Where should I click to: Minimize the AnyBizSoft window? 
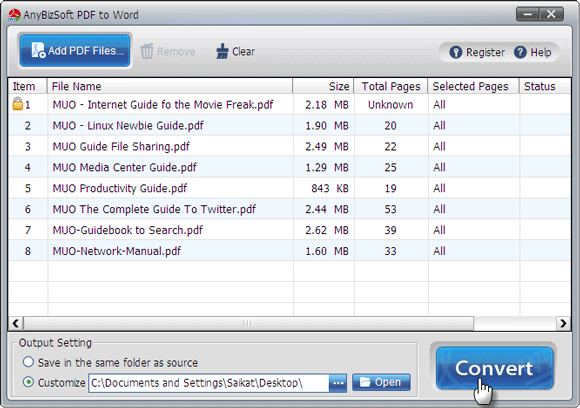point(528,14)
